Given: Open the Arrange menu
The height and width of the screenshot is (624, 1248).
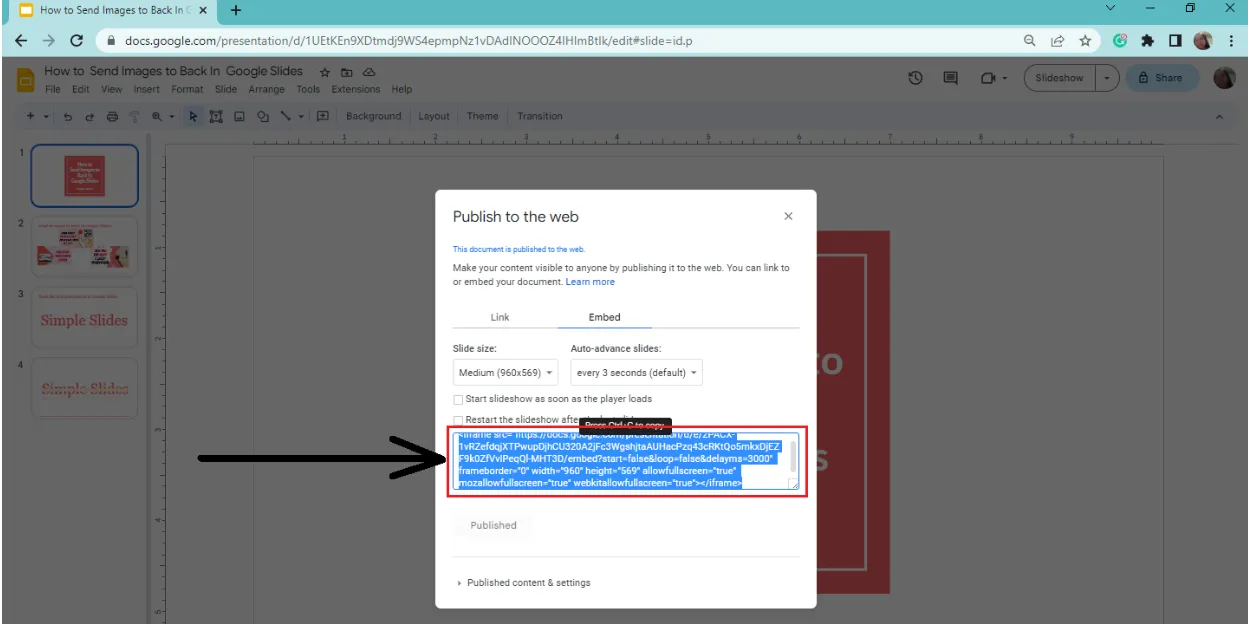Looking at the screenshot, I should tap(267, 89).
